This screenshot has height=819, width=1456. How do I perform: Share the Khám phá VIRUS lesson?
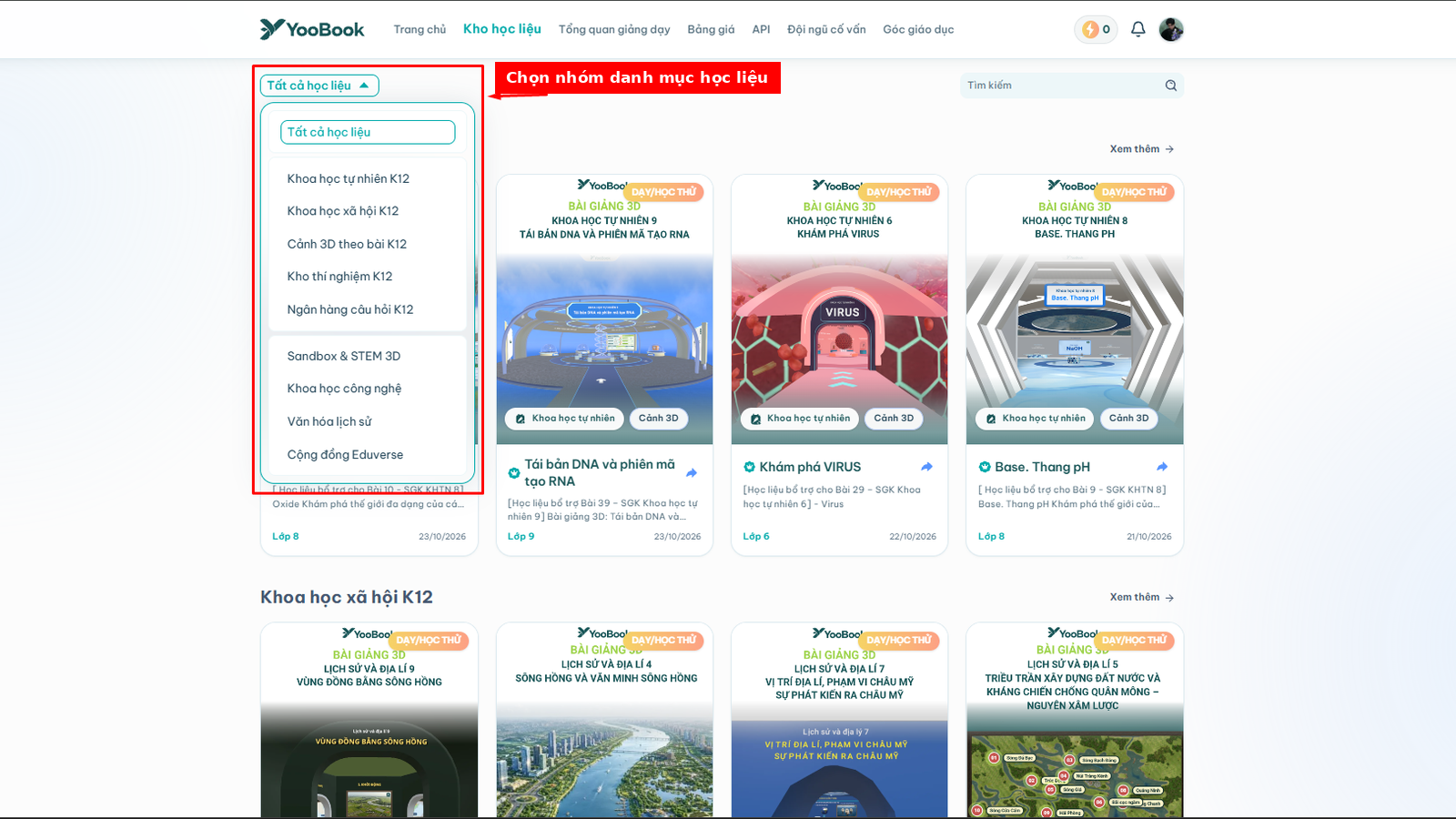926,467
